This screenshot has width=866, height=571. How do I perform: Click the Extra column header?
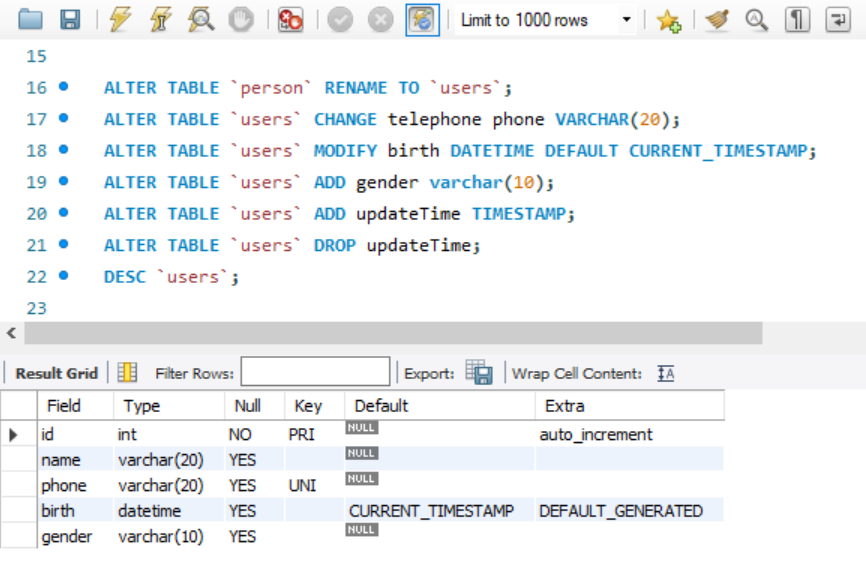coord(630,406)
